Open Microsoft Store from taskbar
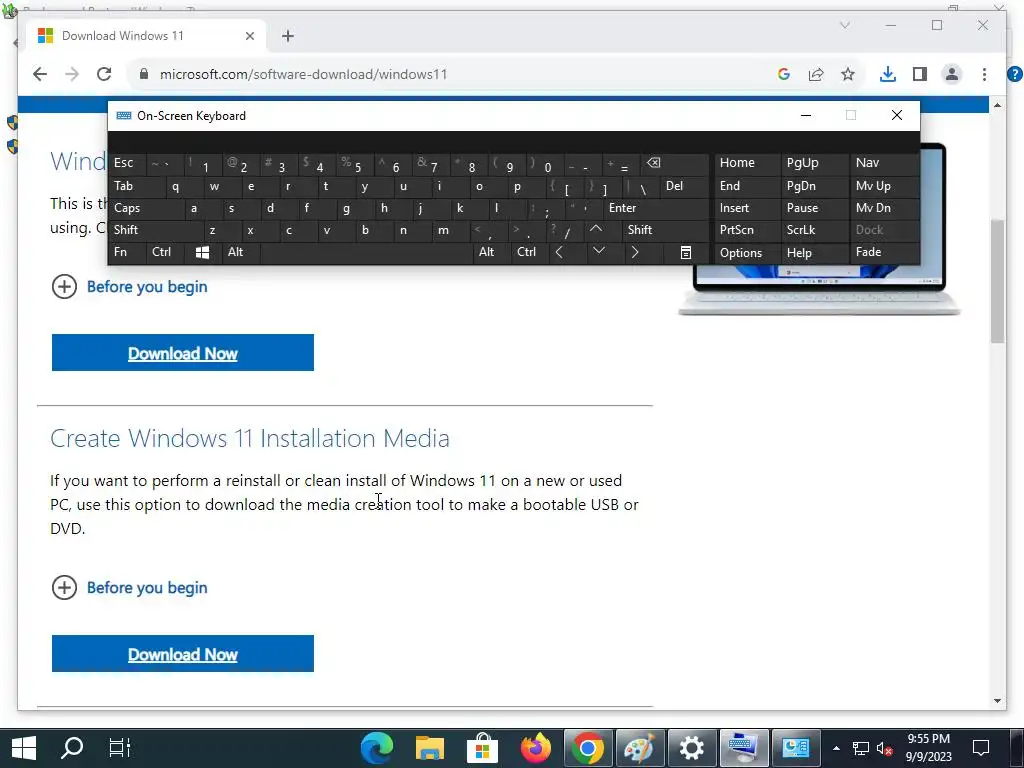This screenshot has width=1024, height=768. coord(483,748)
